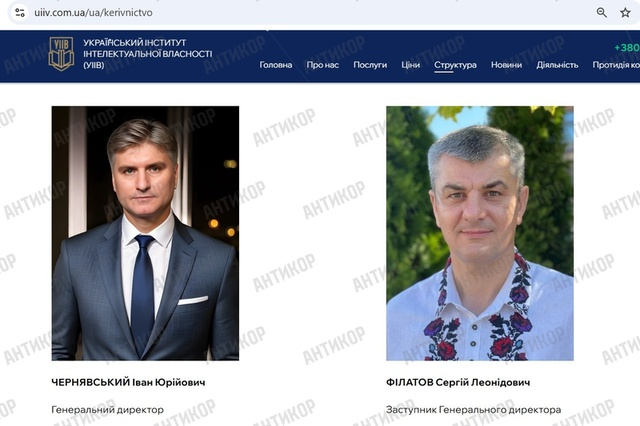Open the Новини section

(x=507, y=65)
